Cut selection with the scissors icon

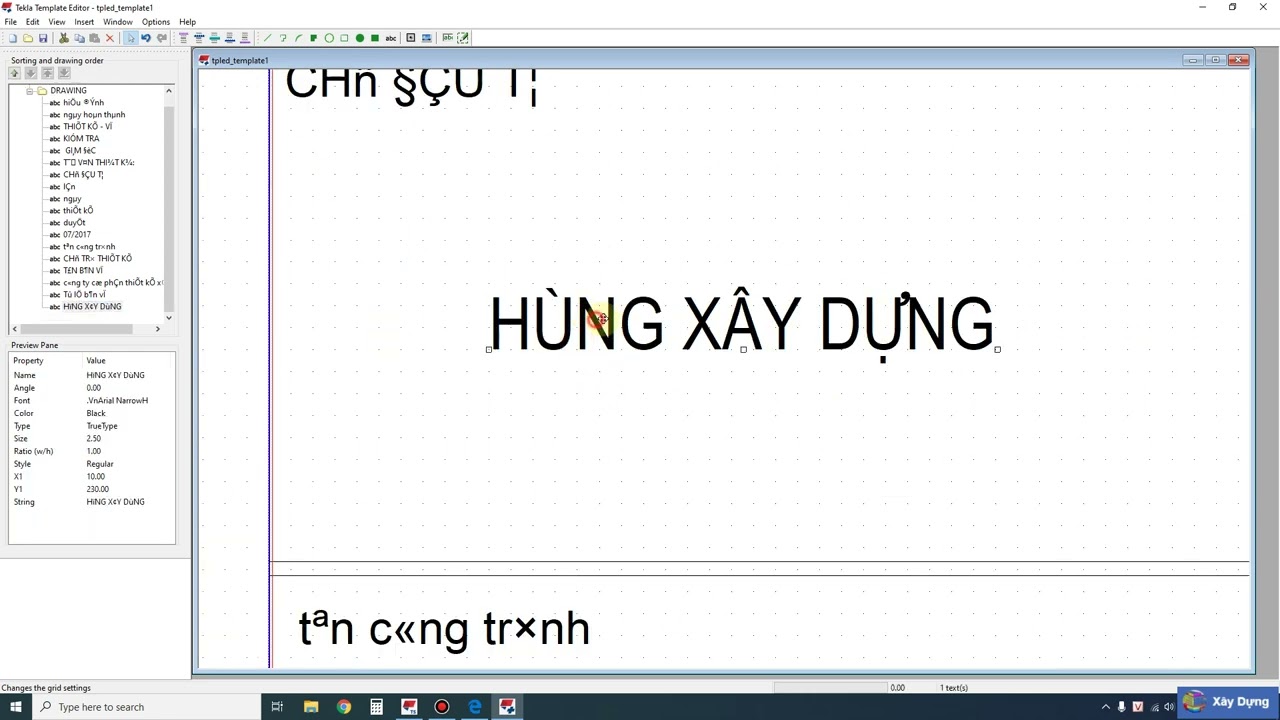(x=64, y=38)
